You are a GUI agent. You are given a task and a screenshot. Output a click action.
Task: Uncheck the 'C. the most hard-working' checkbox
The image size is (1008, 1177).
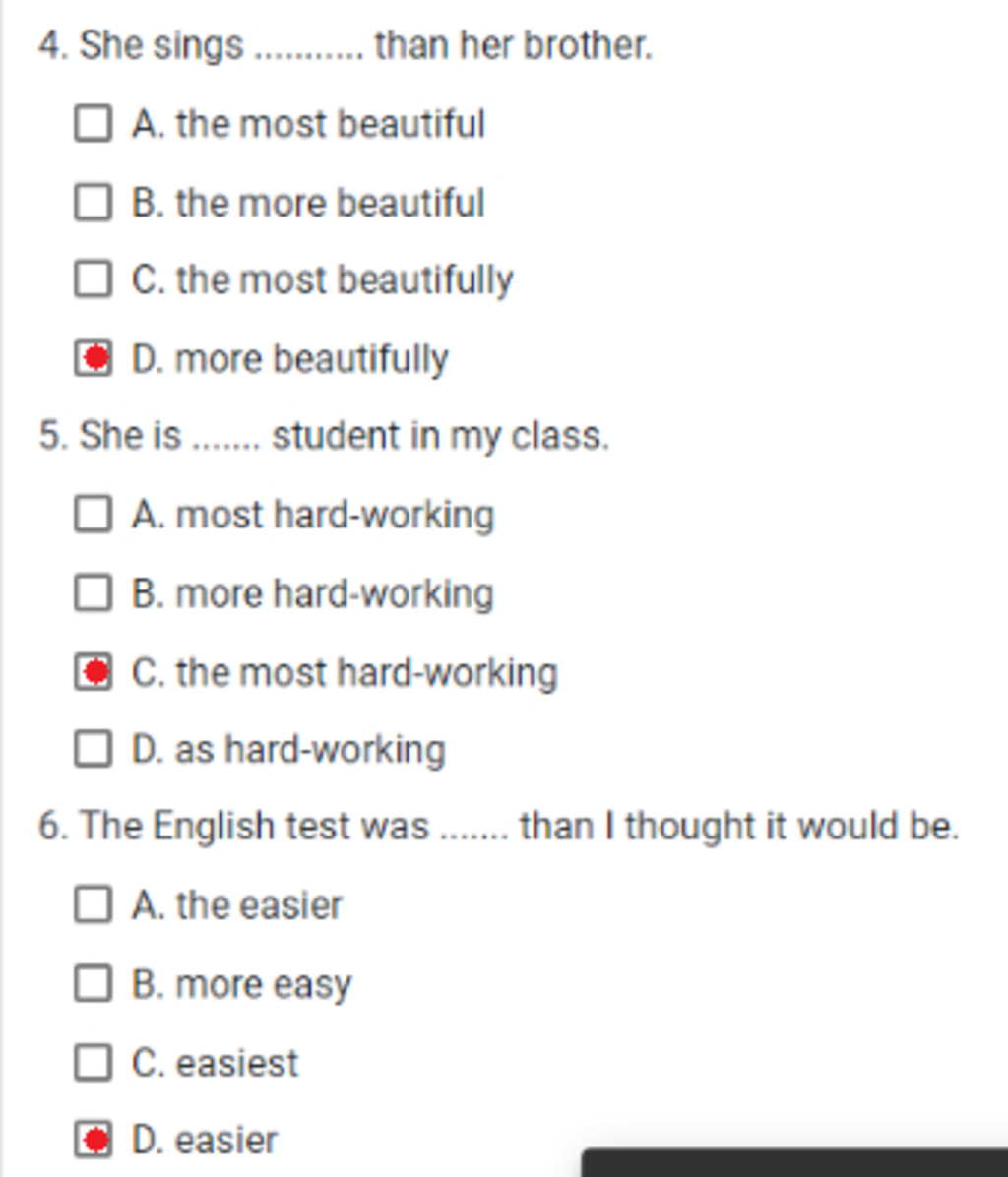(x=93, y=672)
